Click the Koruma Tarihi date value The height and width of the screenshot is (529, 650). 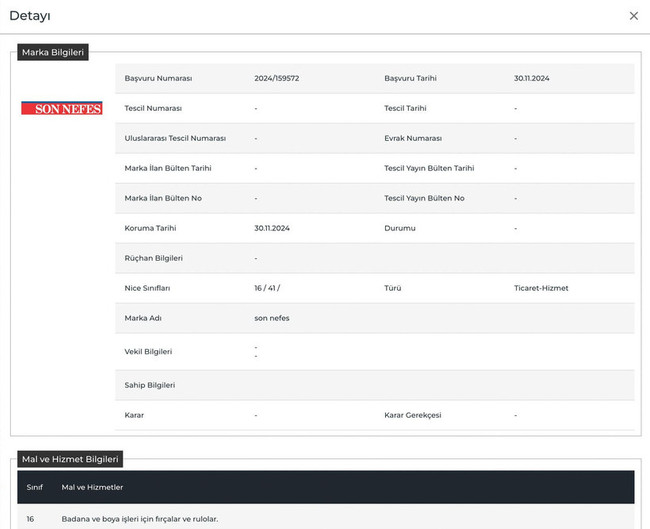point(271,228)
